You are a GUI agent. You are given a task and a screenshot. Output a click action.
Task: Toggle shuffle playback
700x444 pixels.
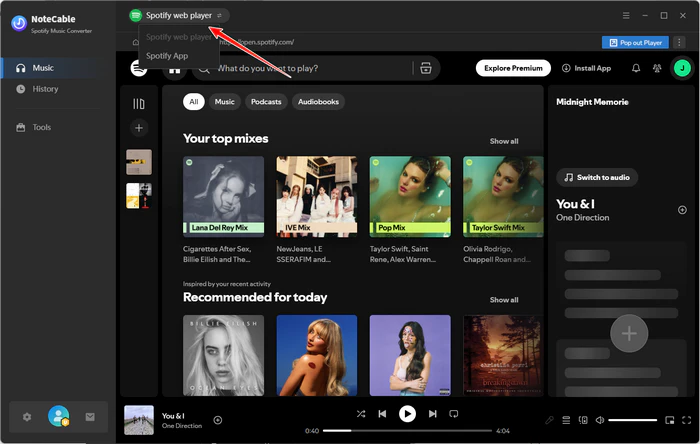coord(361,414)
